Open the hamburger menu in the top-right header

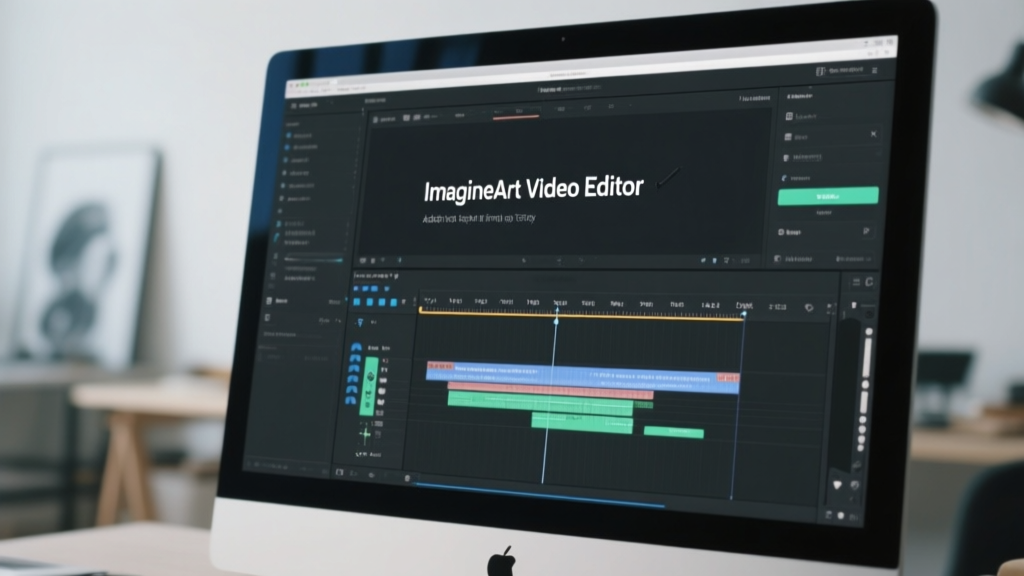point(874,70)
